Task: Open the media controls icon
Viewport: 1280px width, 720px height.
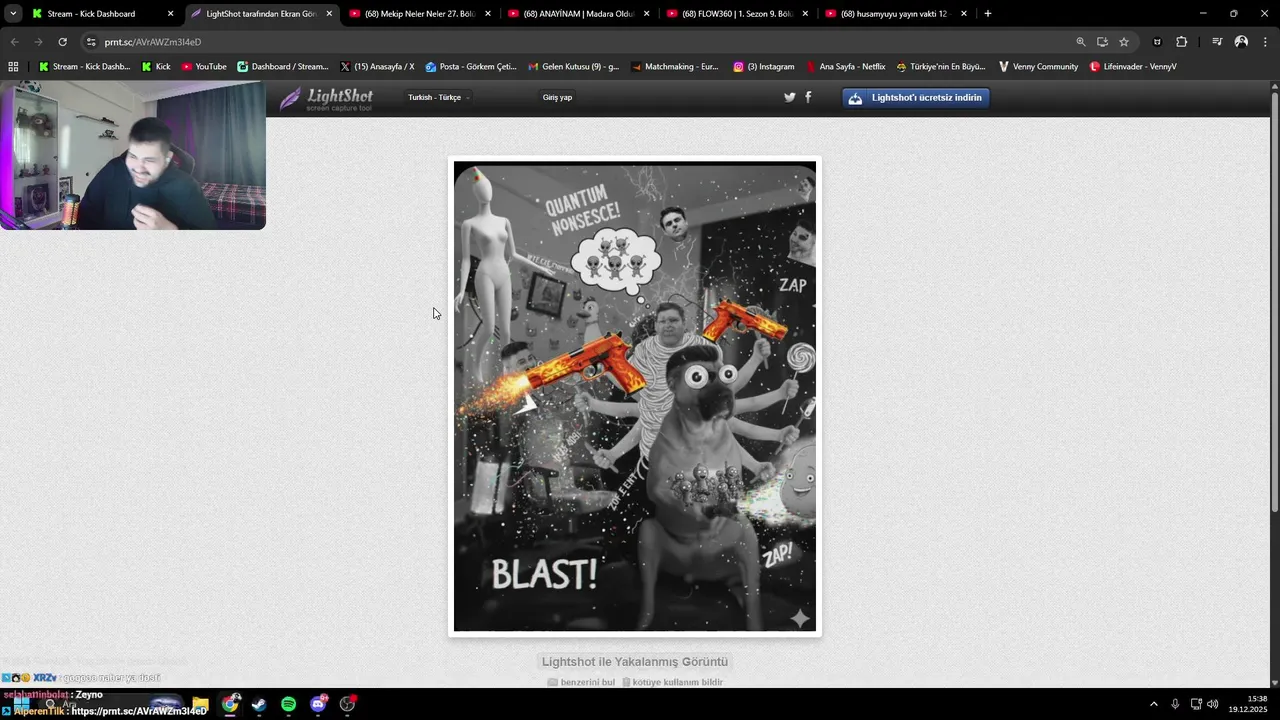Action: (1217, 42)
